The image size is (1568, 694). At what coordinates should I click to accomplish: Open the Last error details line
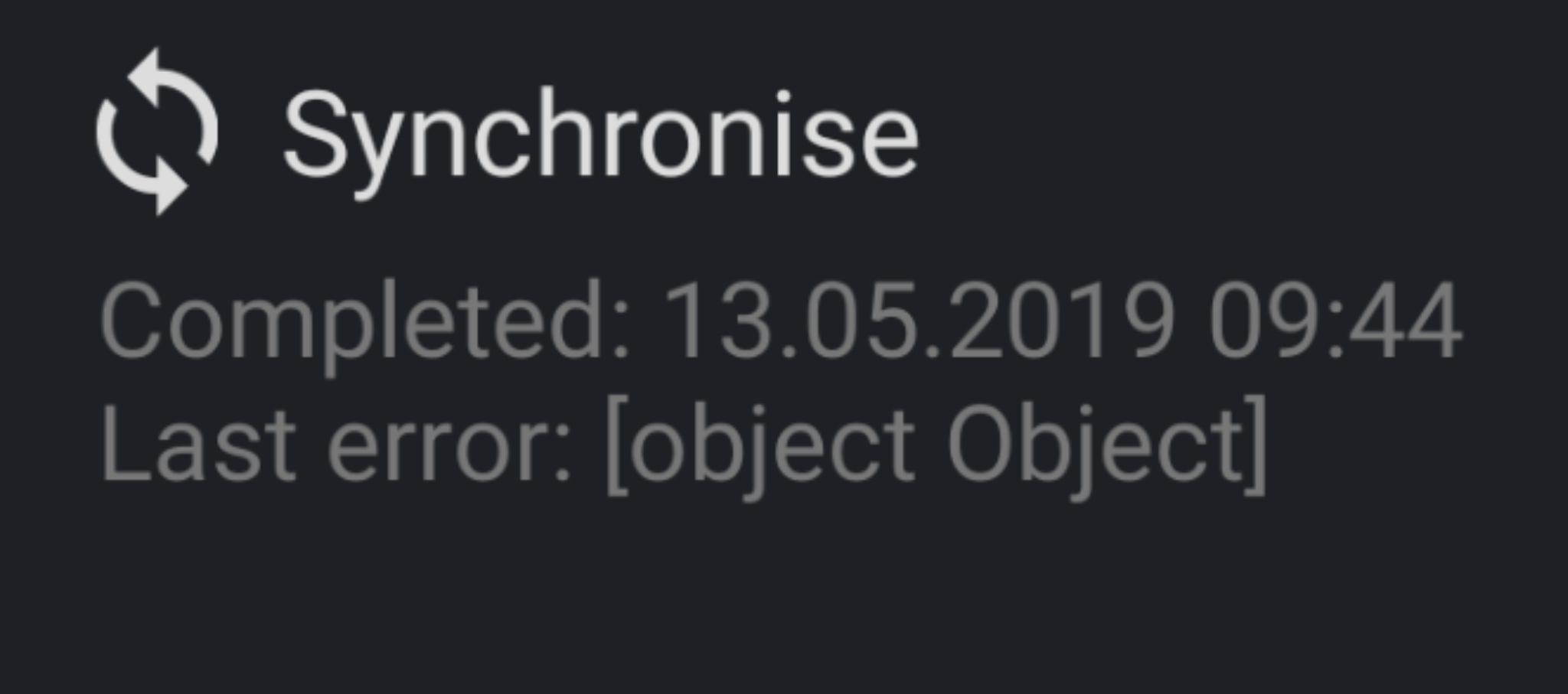(683, 445)
